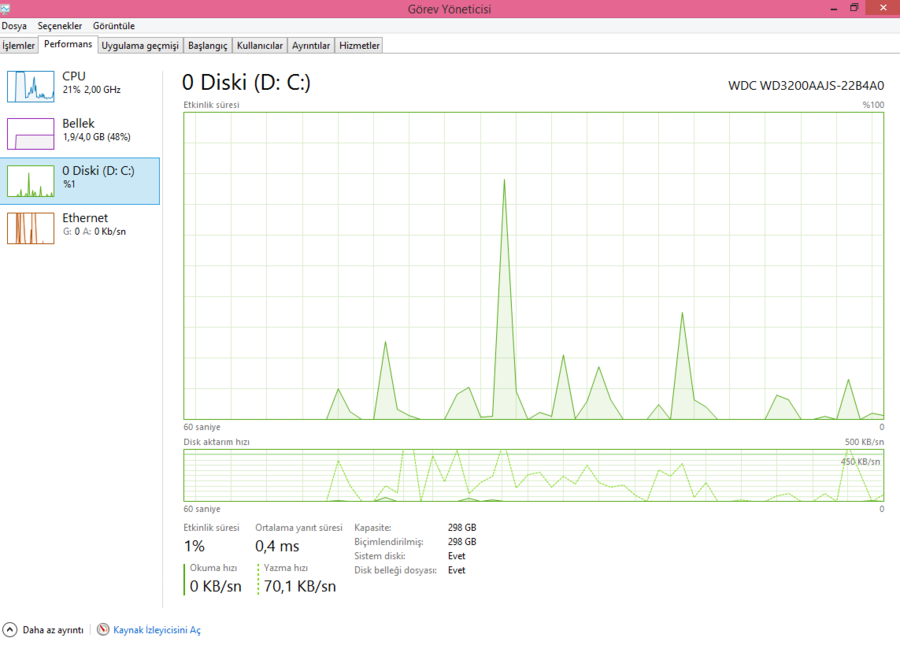Click the Disk aktarım hızı transfer graph
This screenshot has height=649, width=900.
[534, 476]
